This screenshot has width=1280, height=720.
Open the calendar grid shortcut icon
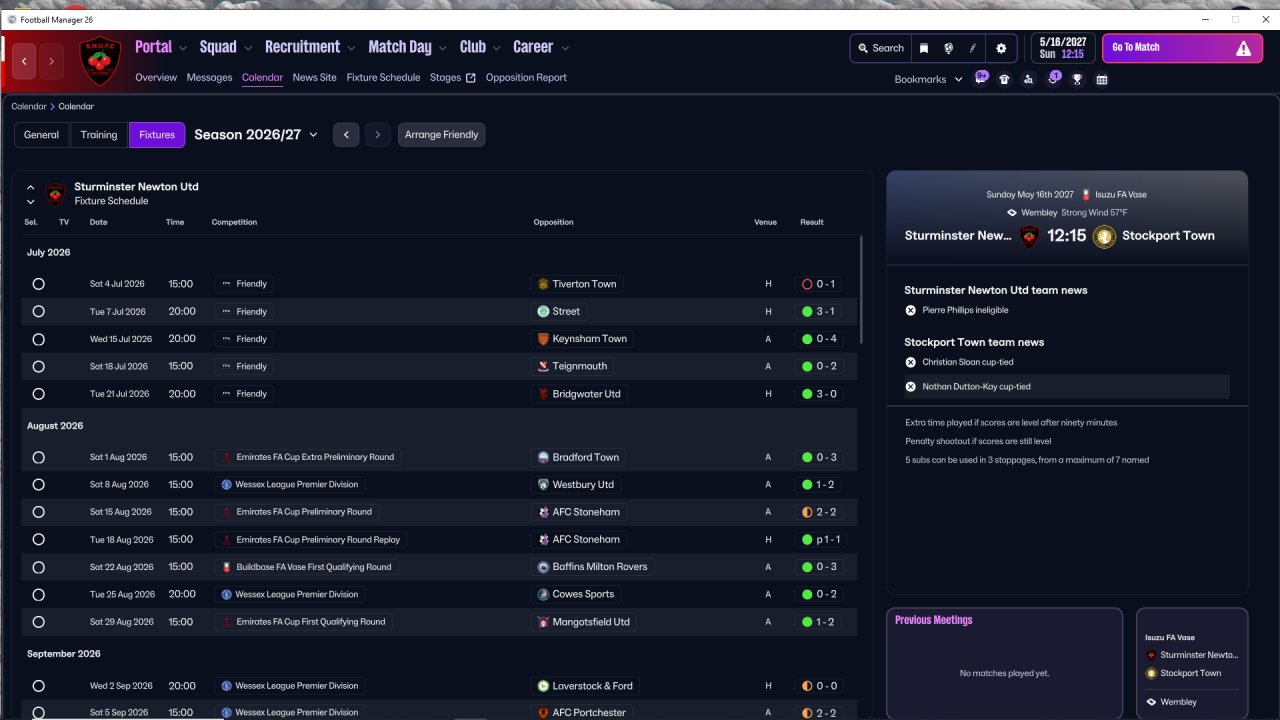[x=1102, y=80]
